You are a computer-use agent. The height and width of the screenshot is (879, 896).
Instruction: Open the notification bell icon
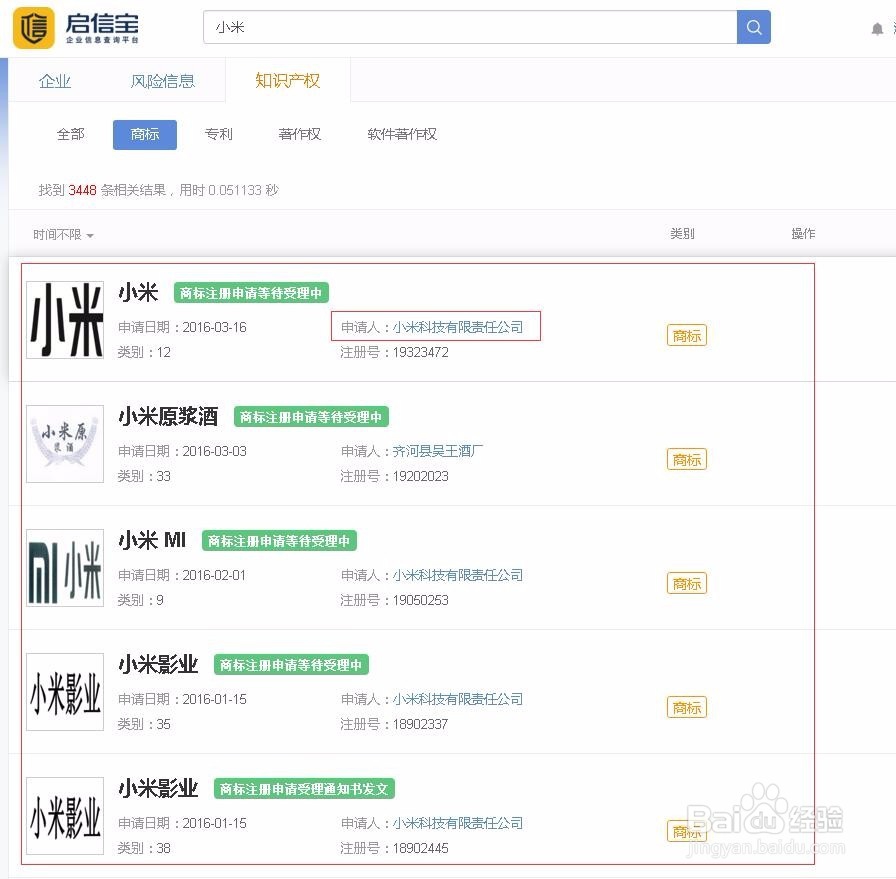point(877,29)
